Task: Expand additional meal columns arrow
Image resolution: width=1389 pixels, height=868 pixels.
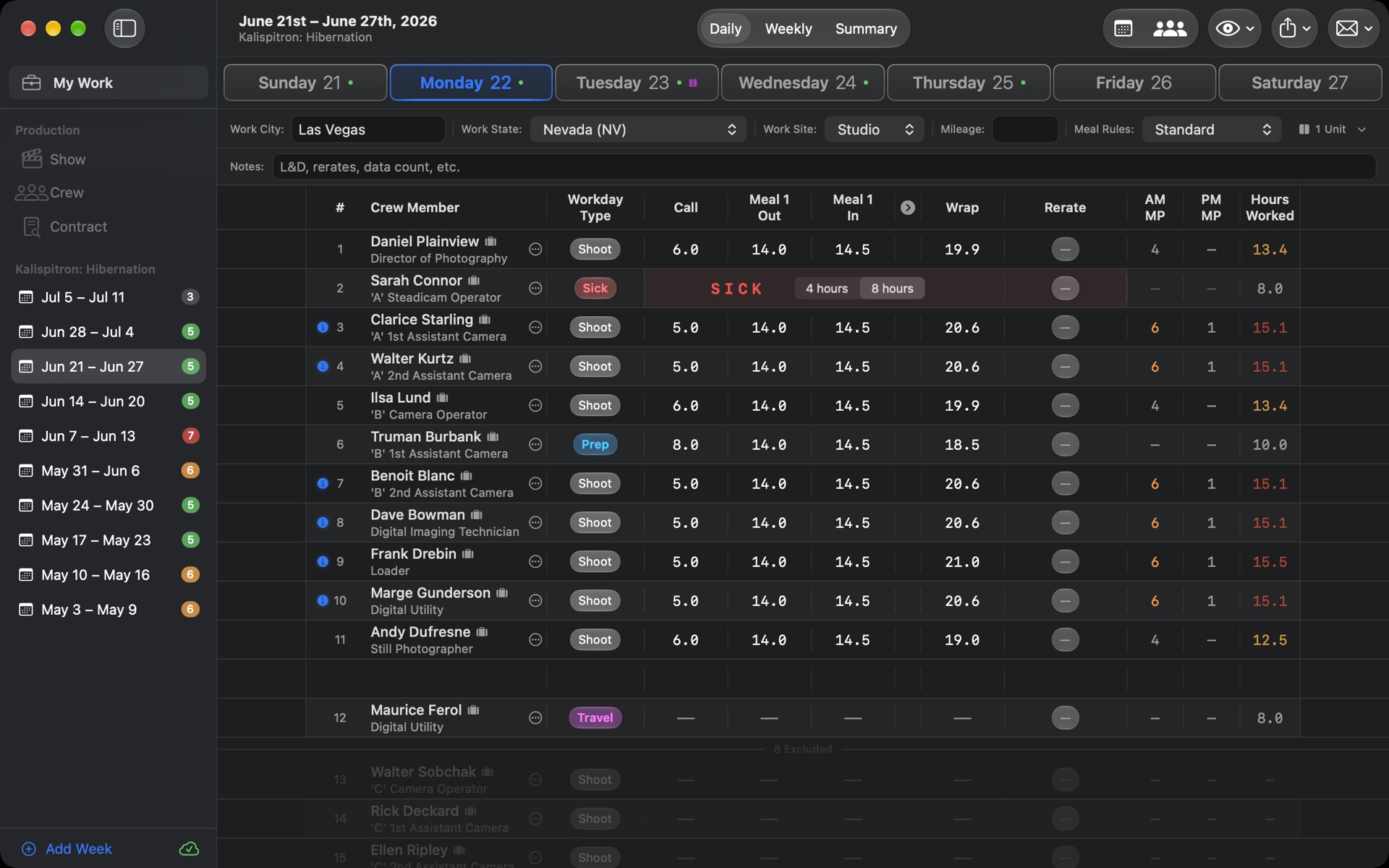Action: pyautogui.click(x=907, y=208)
